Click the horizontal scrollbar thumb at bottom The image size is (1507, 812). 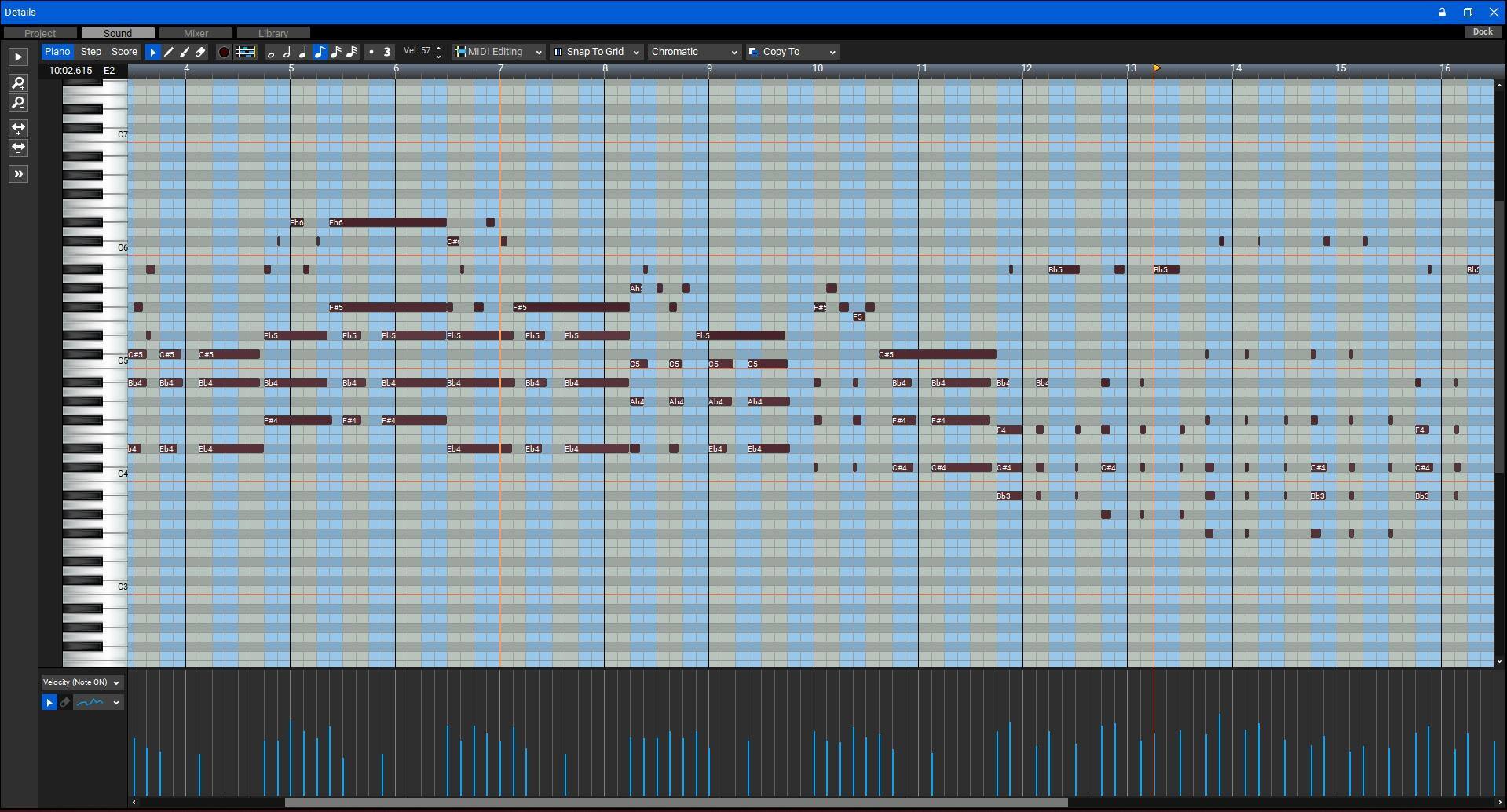[x=675, y=803]
